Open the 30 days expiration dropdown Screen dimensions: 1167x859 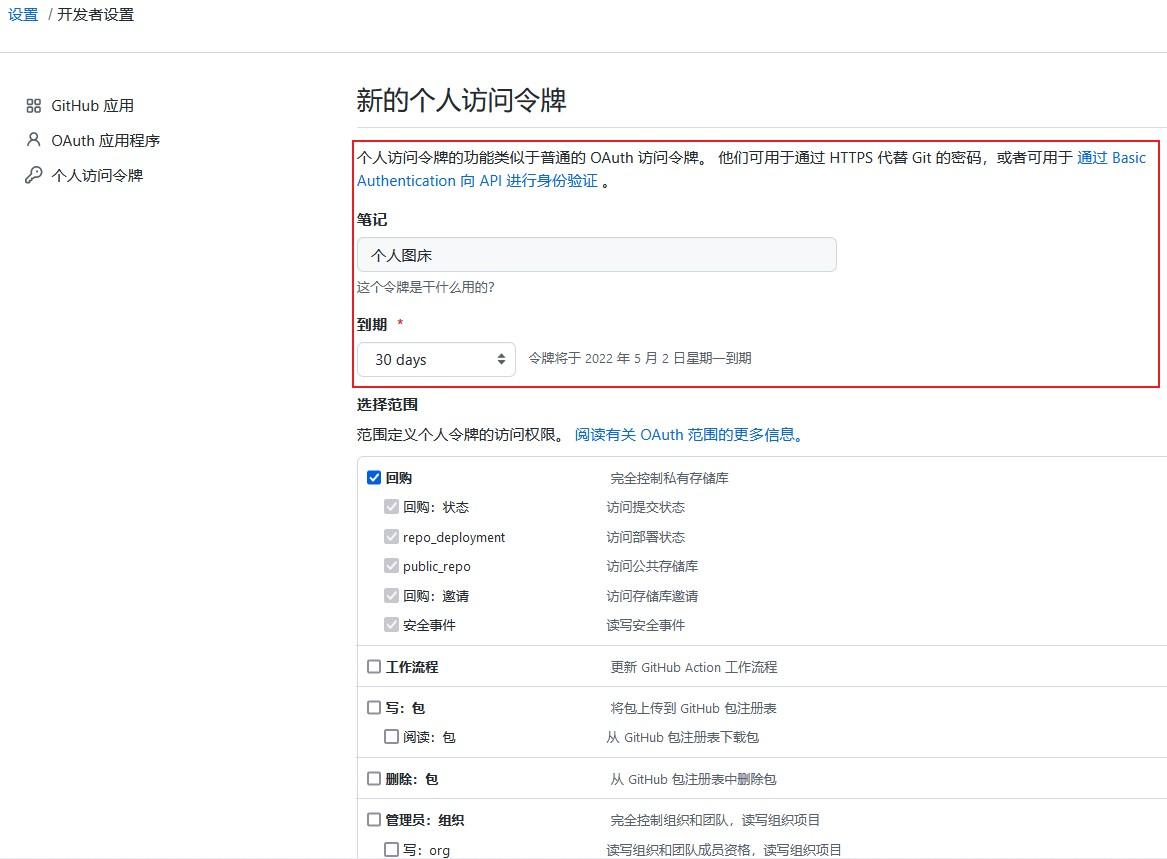436,360
